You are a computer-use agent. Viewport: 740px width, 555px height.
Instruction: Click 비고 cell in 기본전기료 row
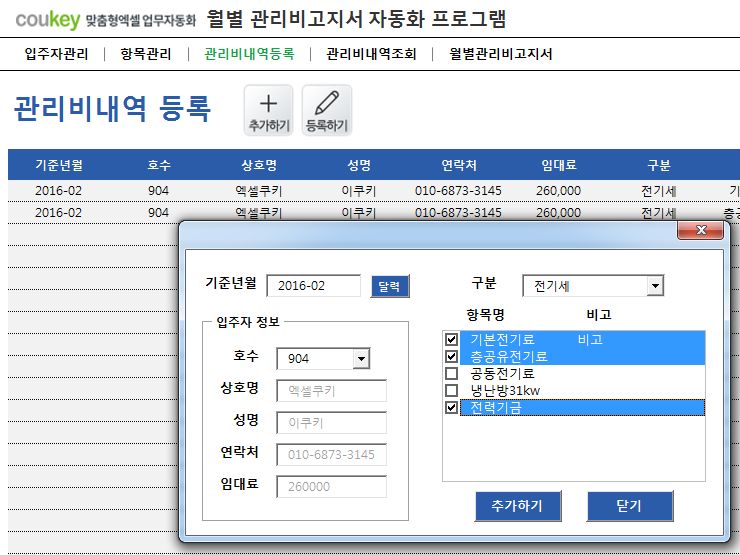(590, 339)
